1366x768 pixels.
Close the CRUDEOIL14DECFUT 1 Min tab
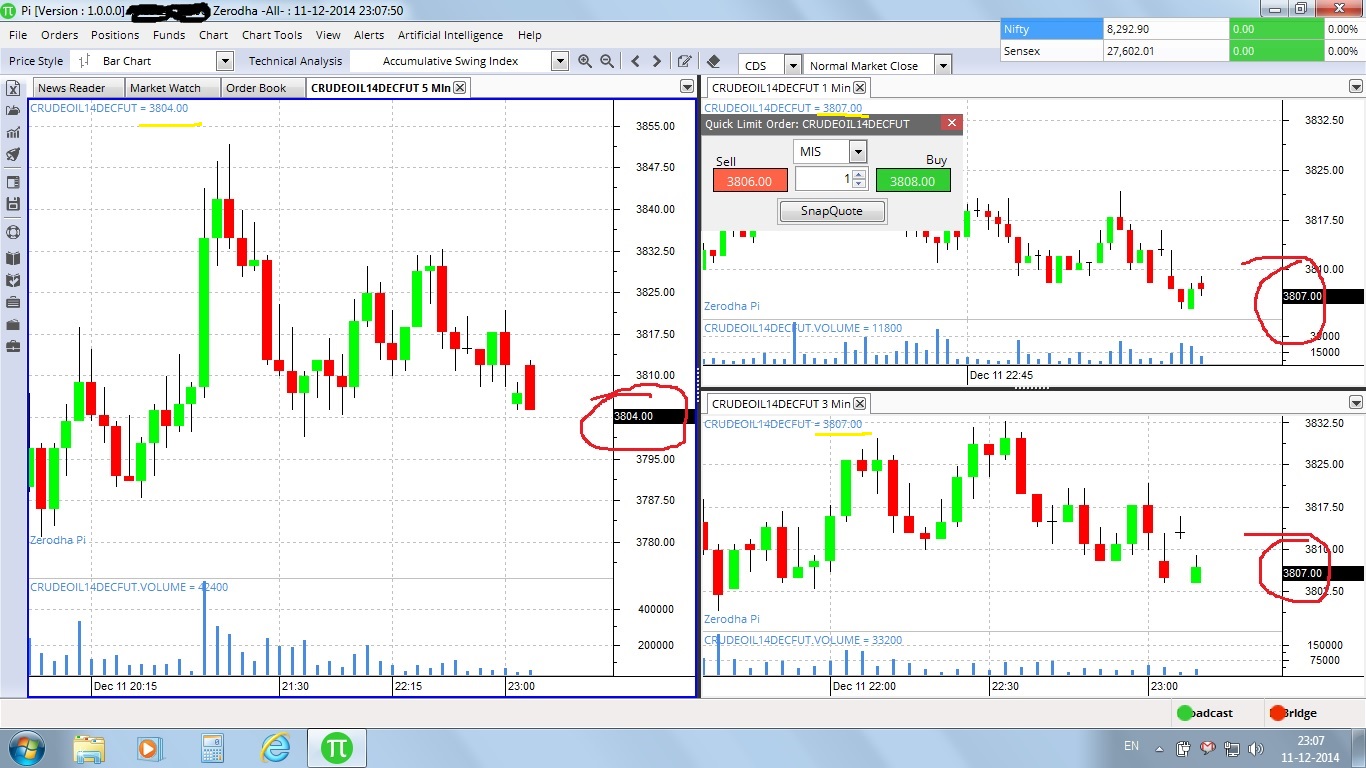click(860, 88)
